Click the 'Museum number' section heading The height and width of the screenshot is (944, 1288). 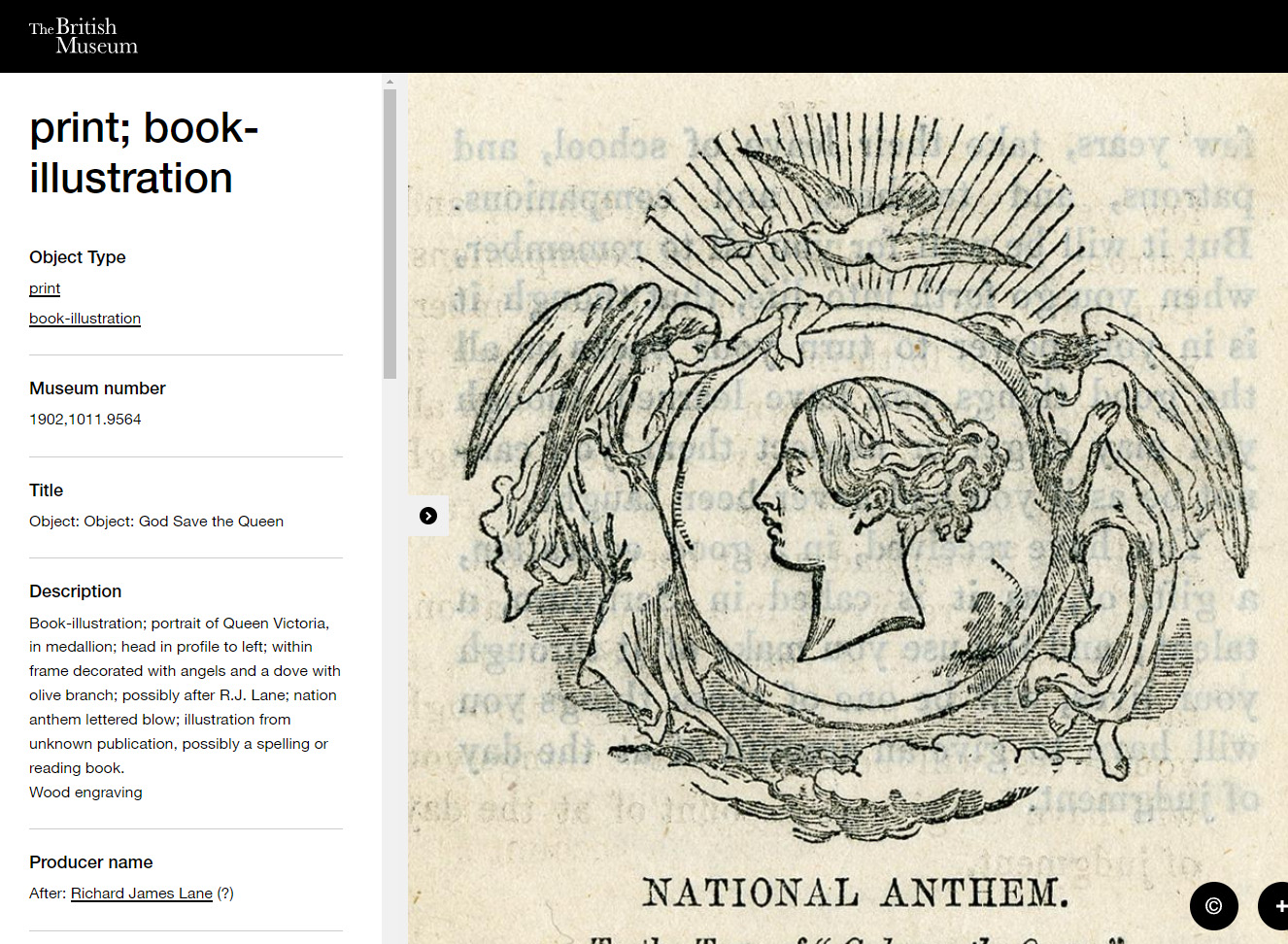tap(97, 388)
